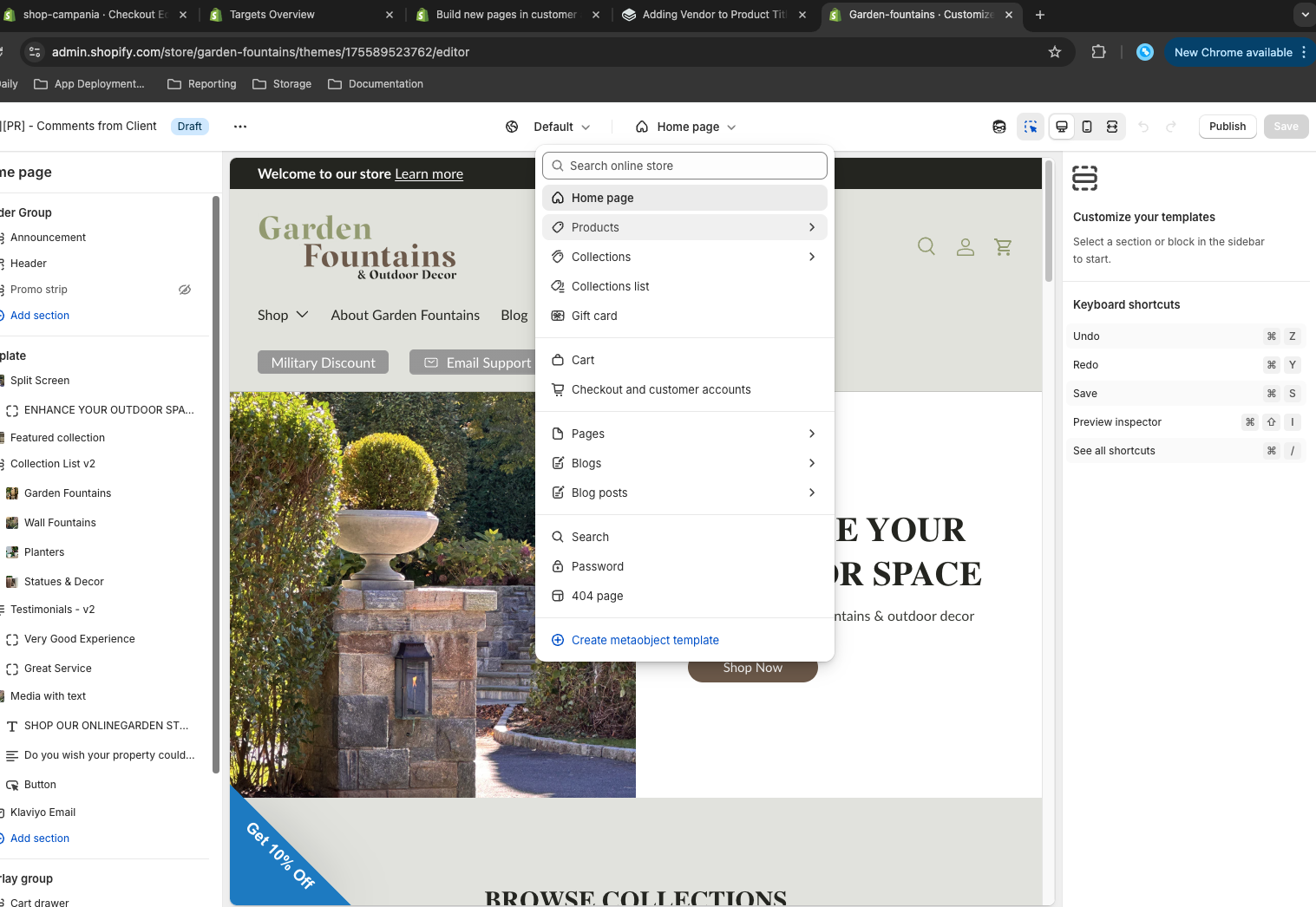Click the account person icon in preview
1316x907 pixels.
[x=965, y=247]
